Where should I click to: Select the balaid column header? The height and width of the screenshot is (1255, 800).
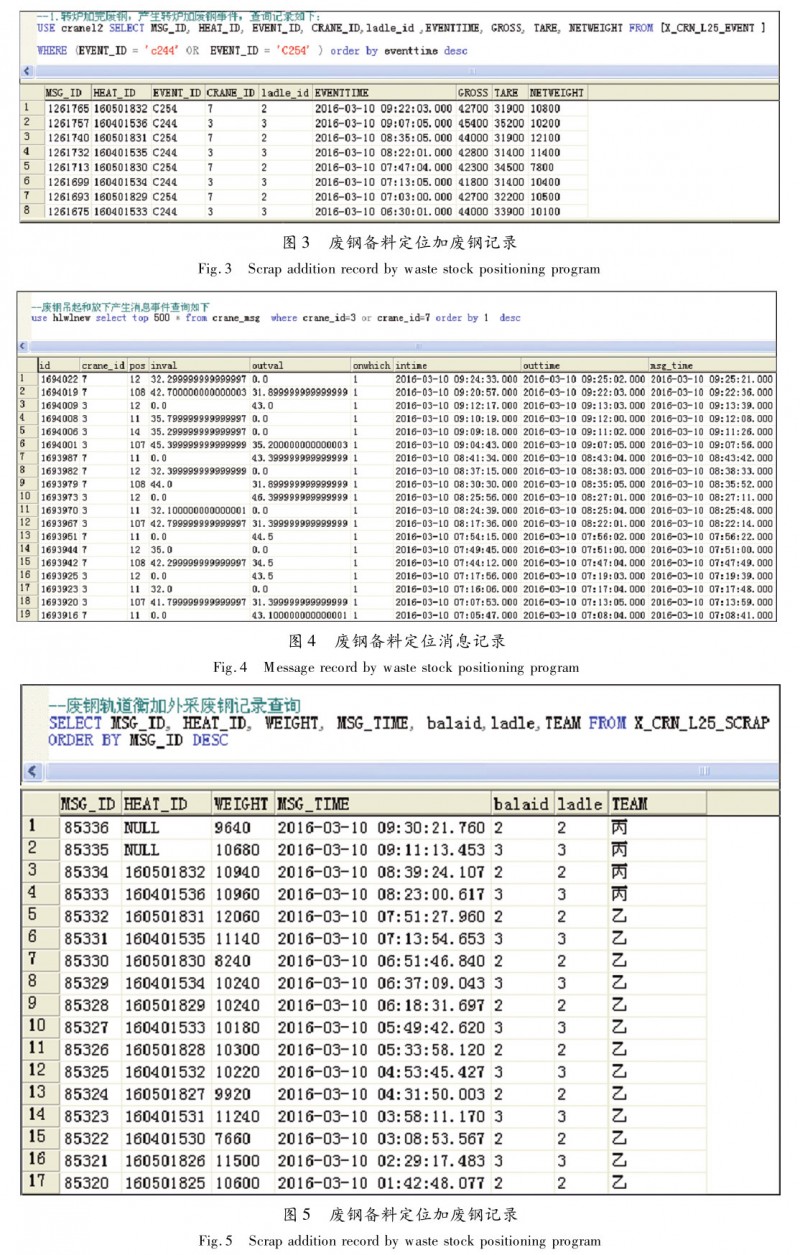pyautogui.click(x=520, y=804)
